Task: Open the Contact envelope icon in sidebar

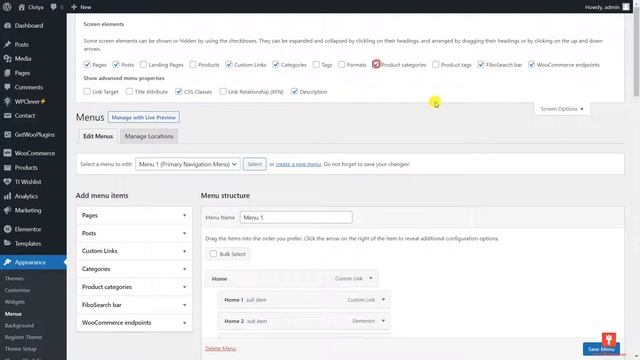Action: coord(7,116)
